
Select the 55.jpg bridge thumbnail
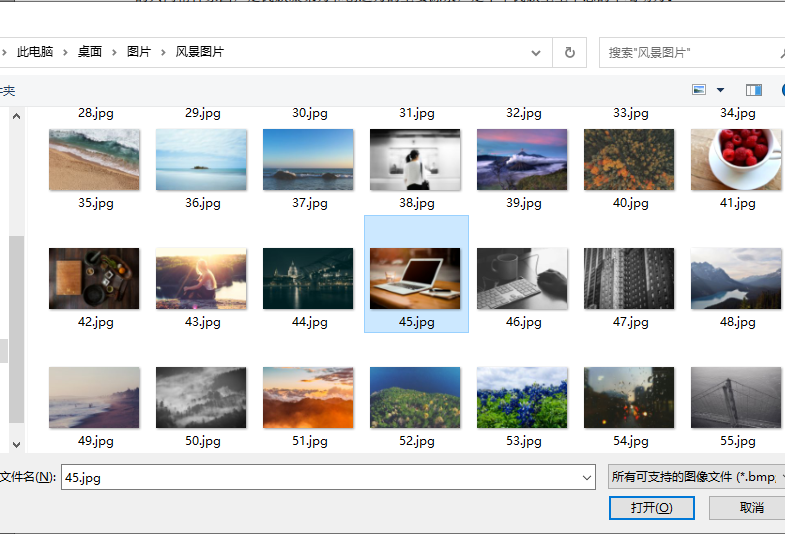(x=736, y=397)
